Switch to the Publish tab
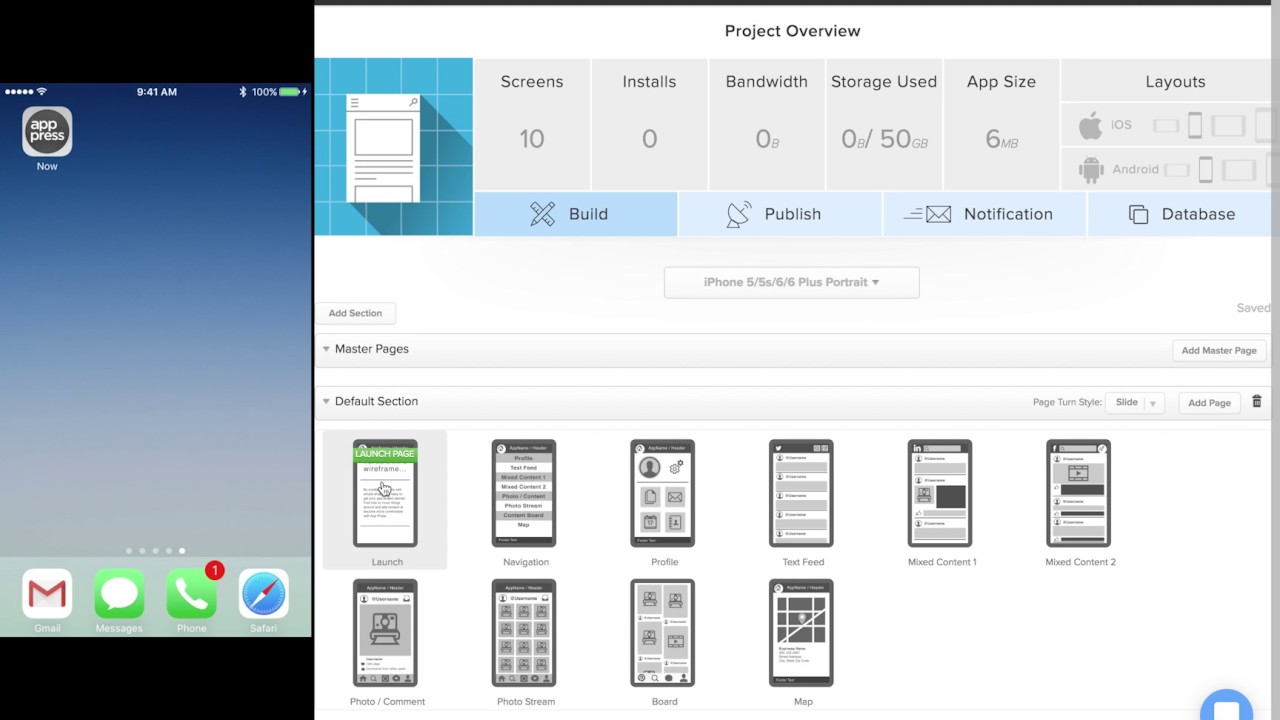Image resolution: width=1280 pixels, height=720 pixels. coord(780,214)
